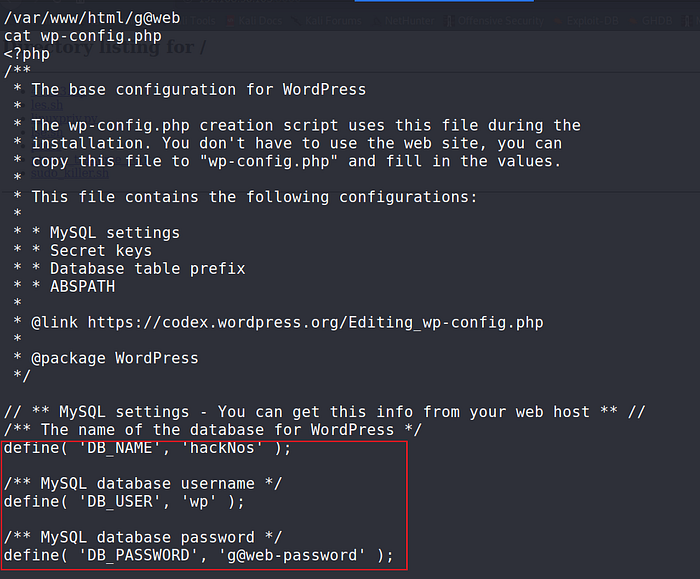
Task: Click 'The base configuration for WordPress' line
Action: [x=198, y=89]
